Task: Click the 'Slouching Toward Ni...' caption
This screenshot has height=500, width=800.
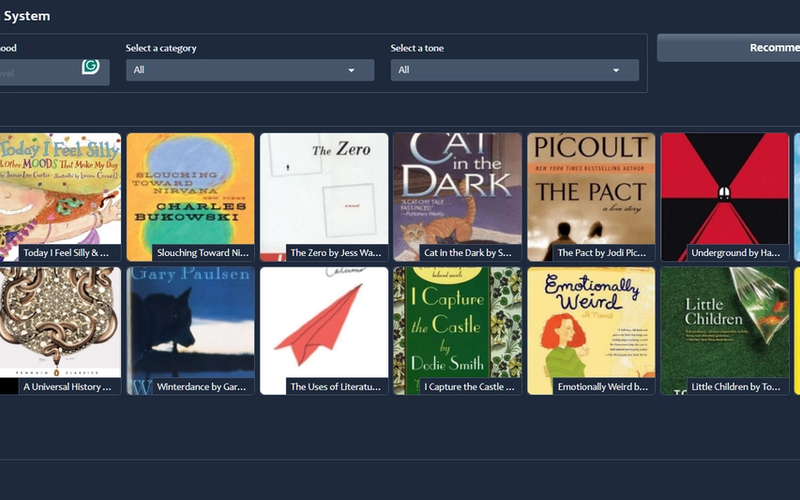Action: point(203,253)
